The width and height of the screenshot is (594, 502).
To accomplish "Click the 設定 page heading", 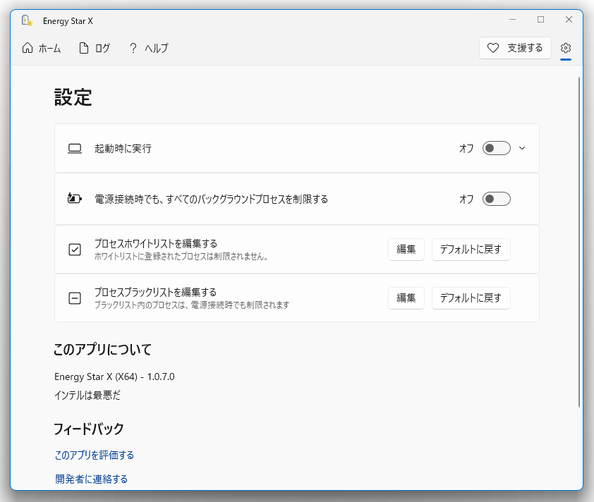I will (73, 97).
